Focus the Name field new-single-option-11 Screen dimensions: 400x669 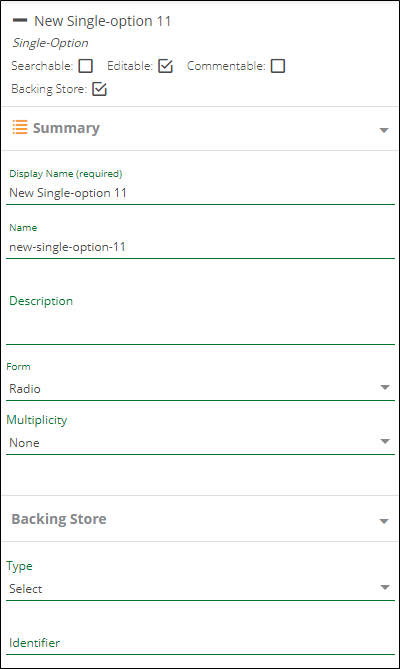pyautogui.click(x=200, y=247)
